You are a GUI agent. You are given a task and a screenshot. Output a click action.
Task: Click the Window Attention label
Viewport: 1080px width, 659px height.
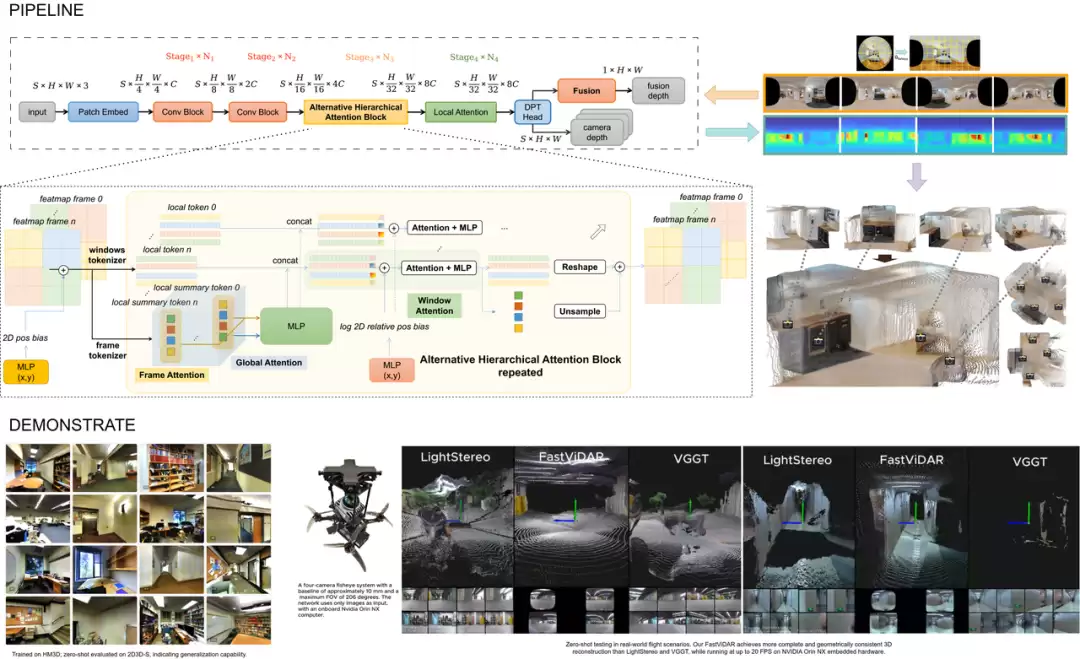pos(434,306)
